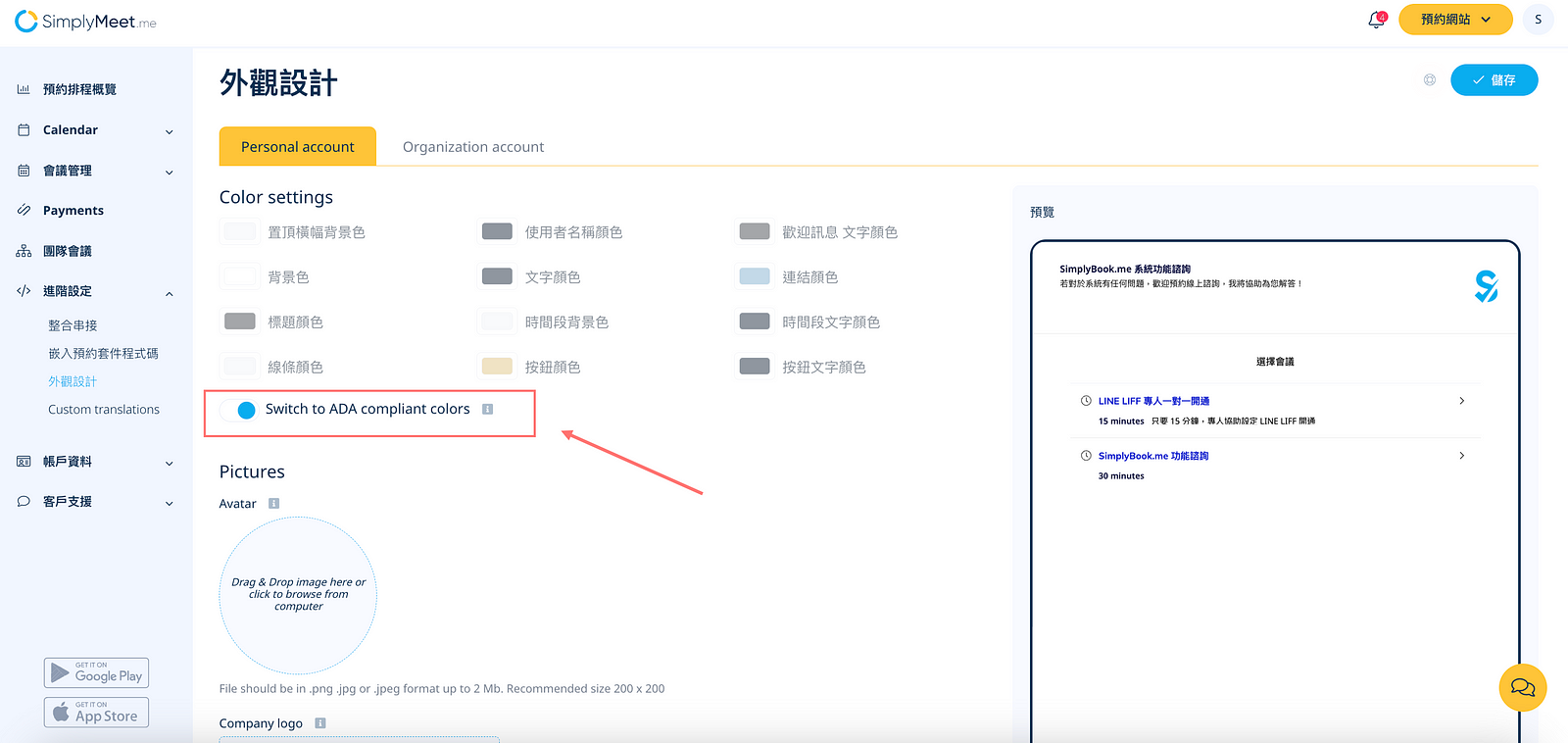Expand the Calendar sidebar menu
This screenshot has width=1568, height=743.
(170, 131)
